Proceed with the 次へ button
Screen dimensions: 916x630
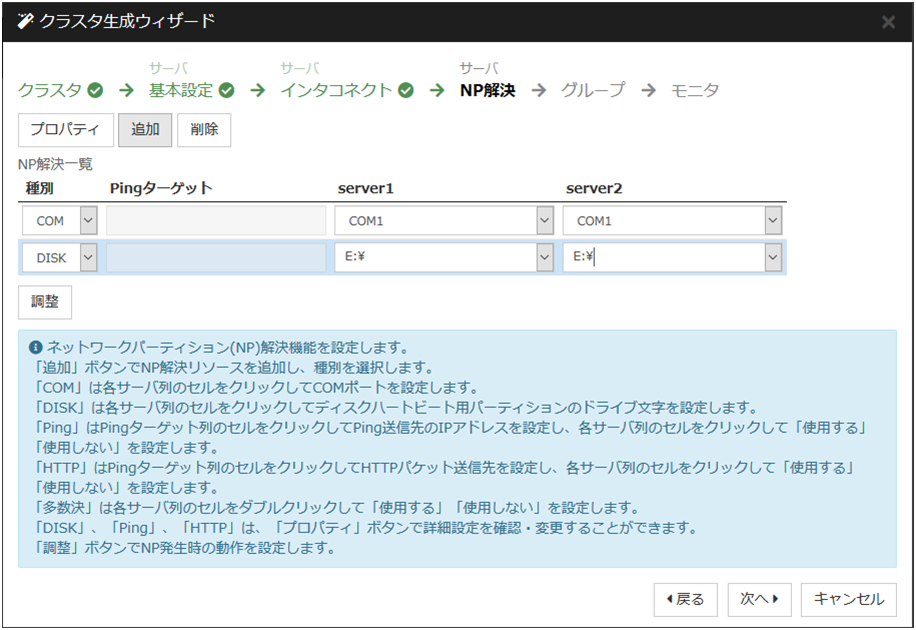click(760, 599)
